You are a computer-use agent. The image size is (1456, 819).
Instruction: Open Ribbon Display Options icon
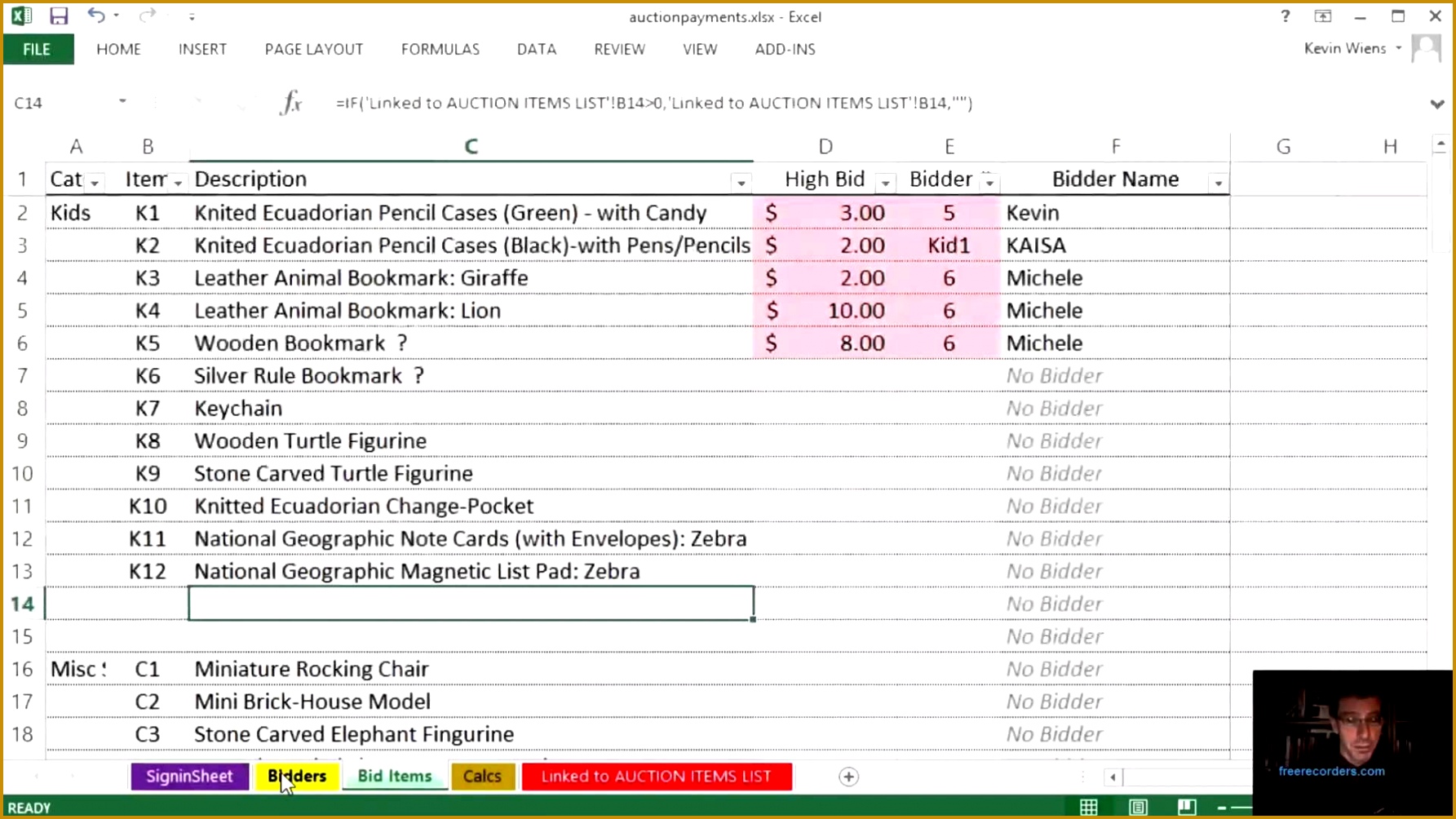coord(1322,16)
